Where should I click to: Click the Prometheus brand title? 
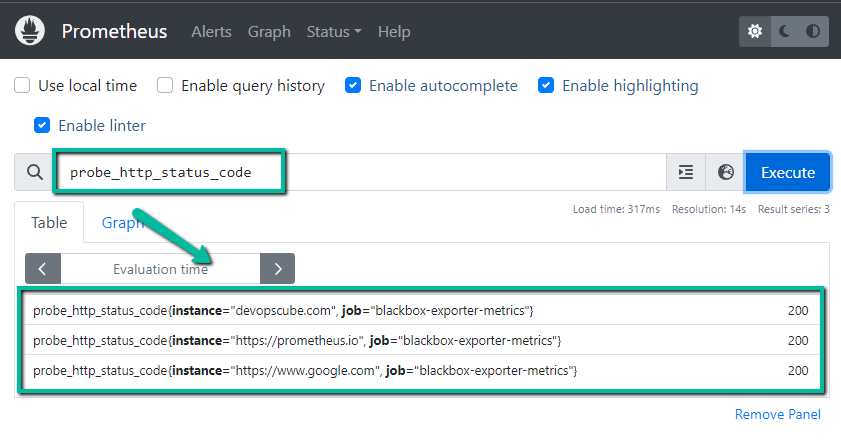(114, 31)
